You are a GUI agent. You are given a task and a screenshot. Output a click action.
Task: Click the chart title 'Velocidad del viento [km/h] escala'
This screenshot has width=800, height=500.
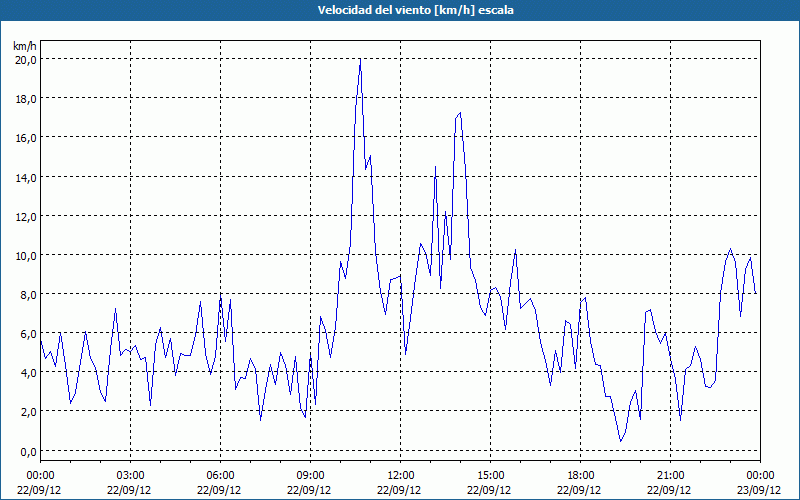(415, 10)
